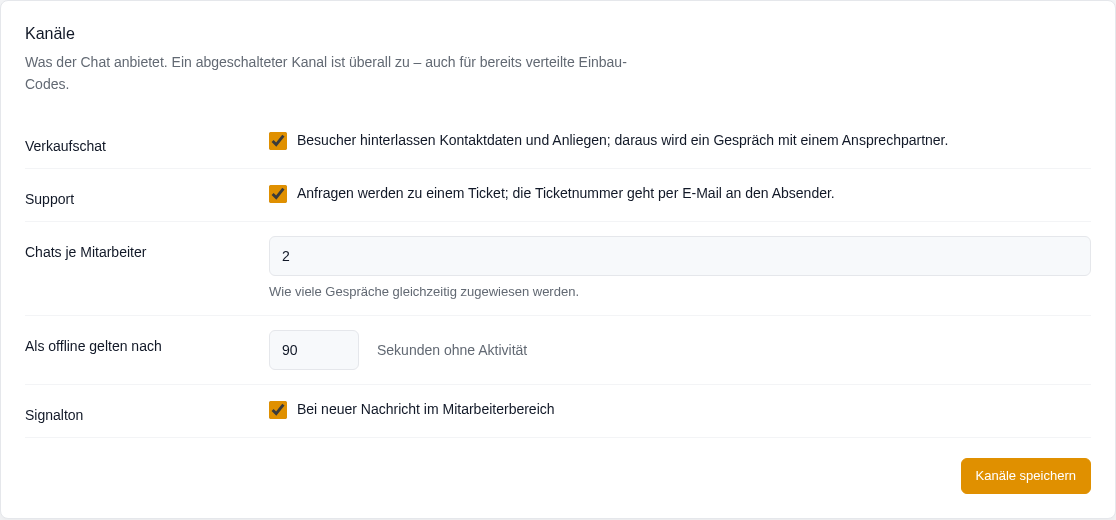Click intro text "Was der Chat anbietet"
The width and height of the screenshot is (1116, 520).
326,73
